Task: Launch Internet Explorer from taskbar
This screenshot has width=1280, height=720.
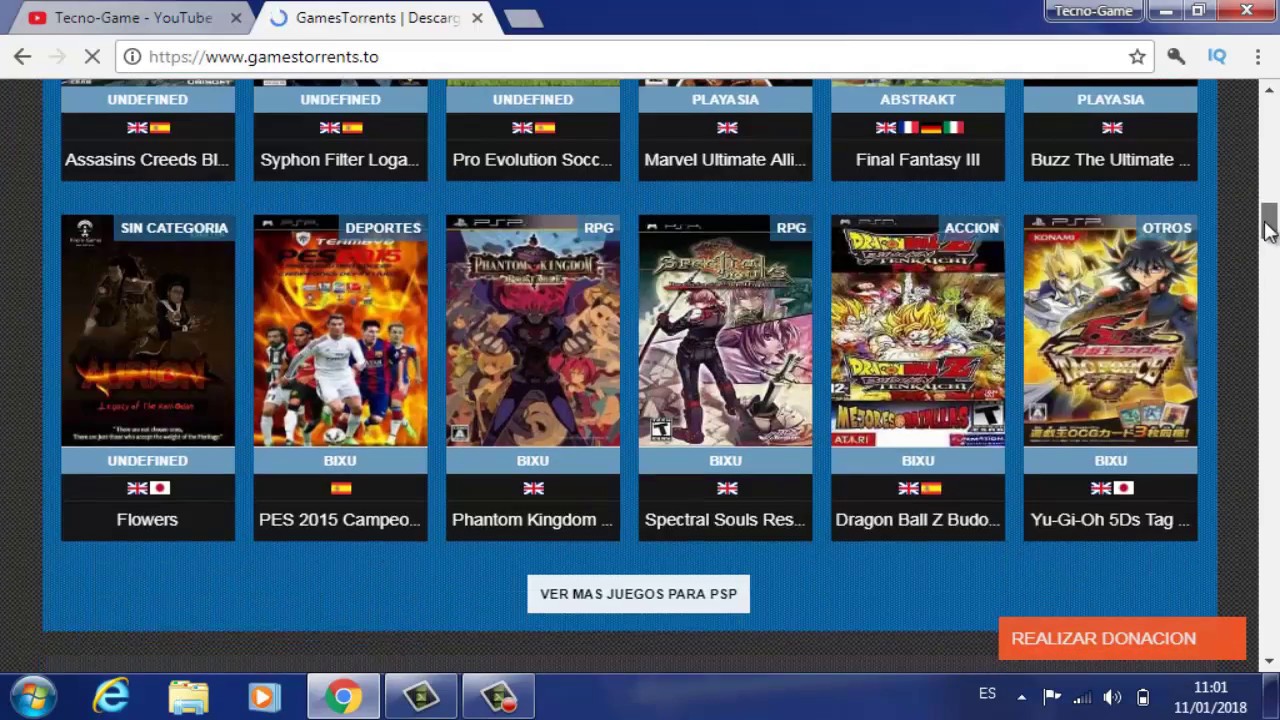Action: coord(111,696)
